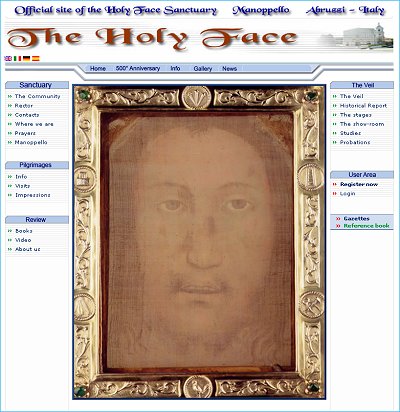Open the Login link in User Area
This screenshot has width=400, height=412.
tap(348, 194)
